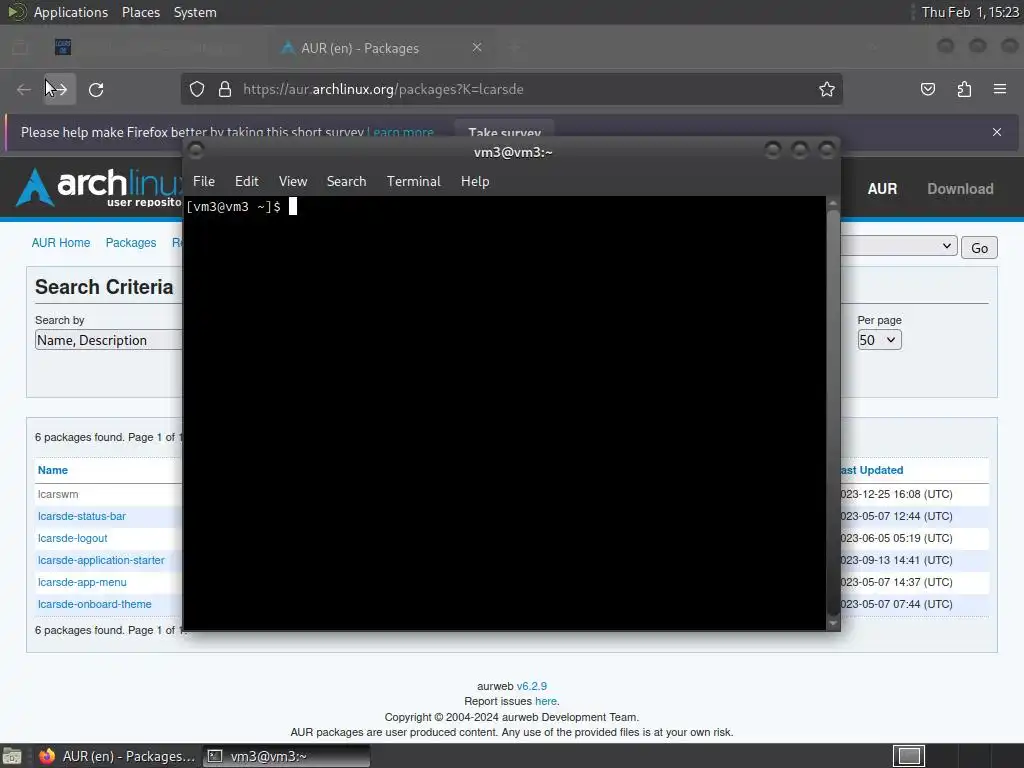Click the terminal window menu button at top-left

coord(196,151)
